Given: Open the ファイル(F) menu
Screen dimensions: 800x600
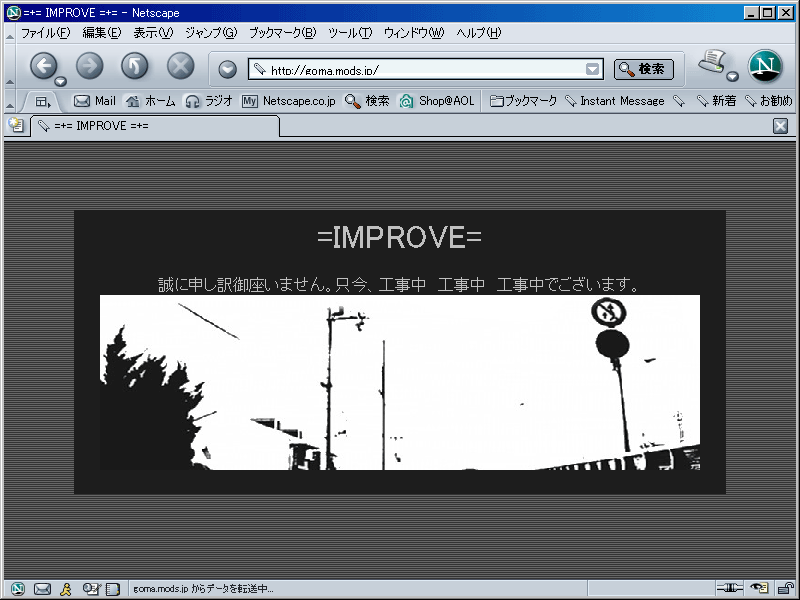Looking at the screenshot, I should pos(45,33).
